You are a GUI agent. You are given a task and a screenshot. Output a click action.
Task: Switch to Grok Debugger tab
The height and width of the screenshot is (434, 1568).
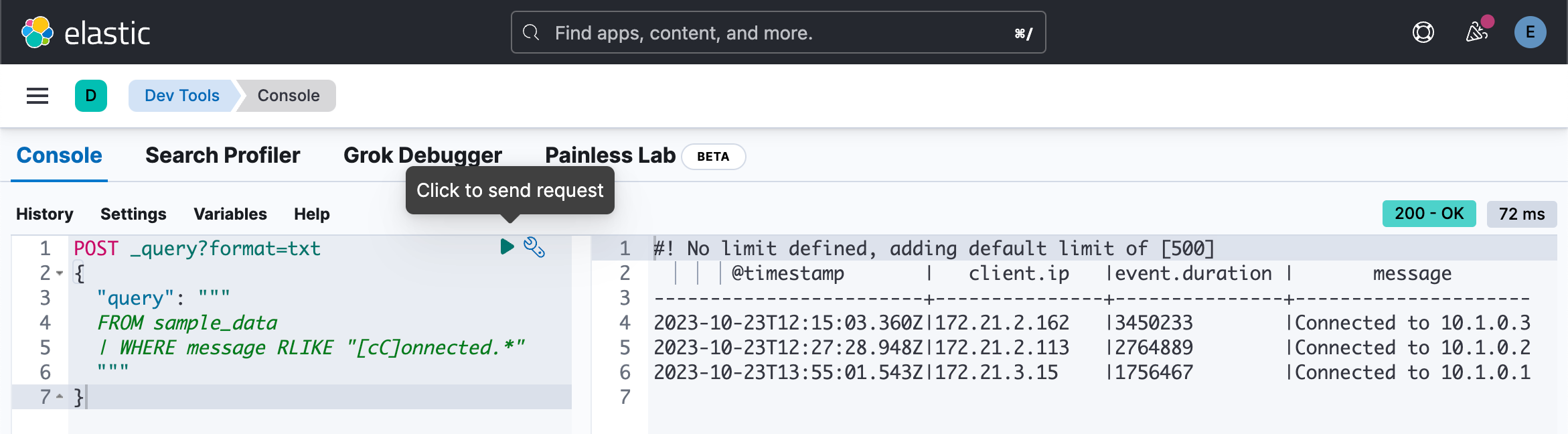click(422, 155)
